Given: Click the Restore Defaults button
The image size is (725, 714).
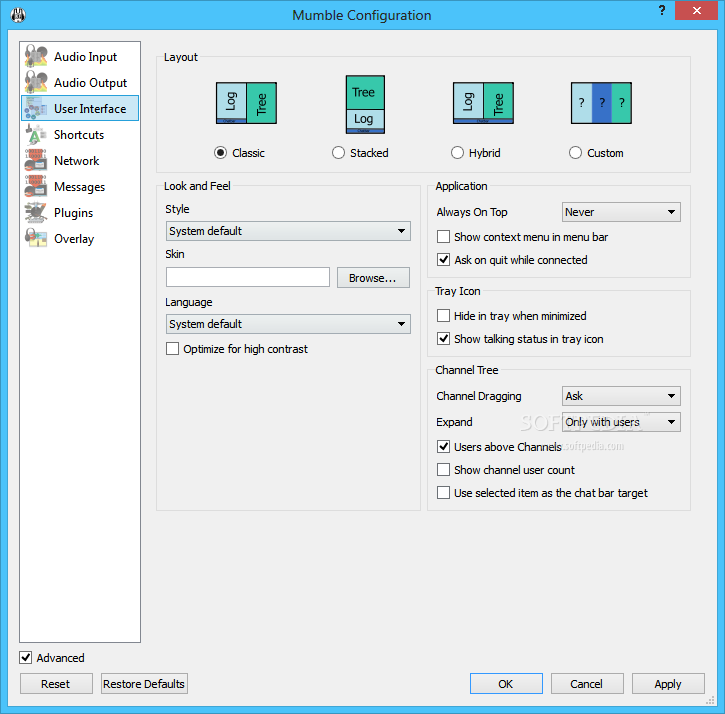Looking at the screenshot, I should (x=144, y=683).
